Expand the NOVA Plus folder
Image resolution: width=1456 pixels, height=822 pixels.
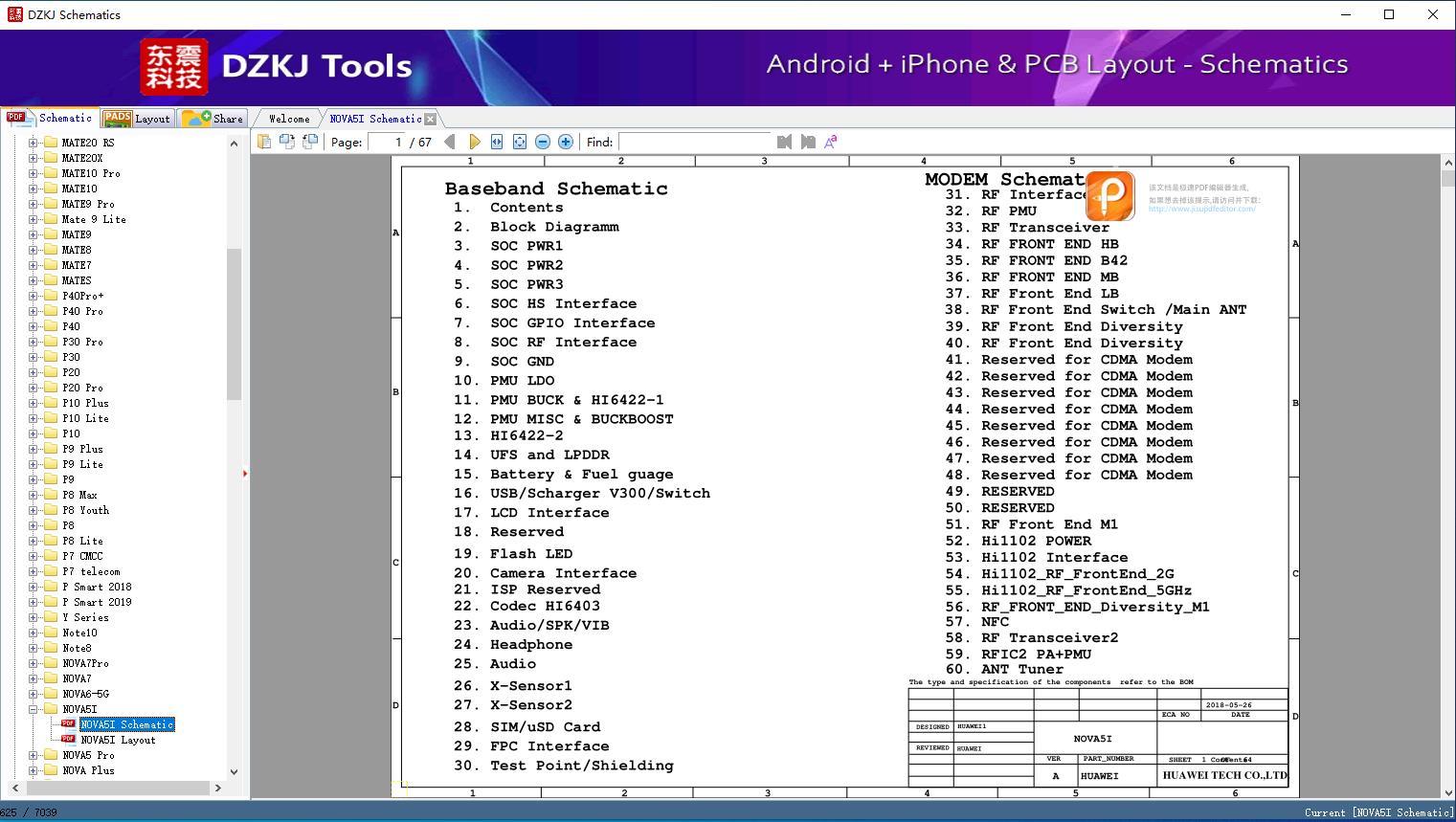coord(34,770)
